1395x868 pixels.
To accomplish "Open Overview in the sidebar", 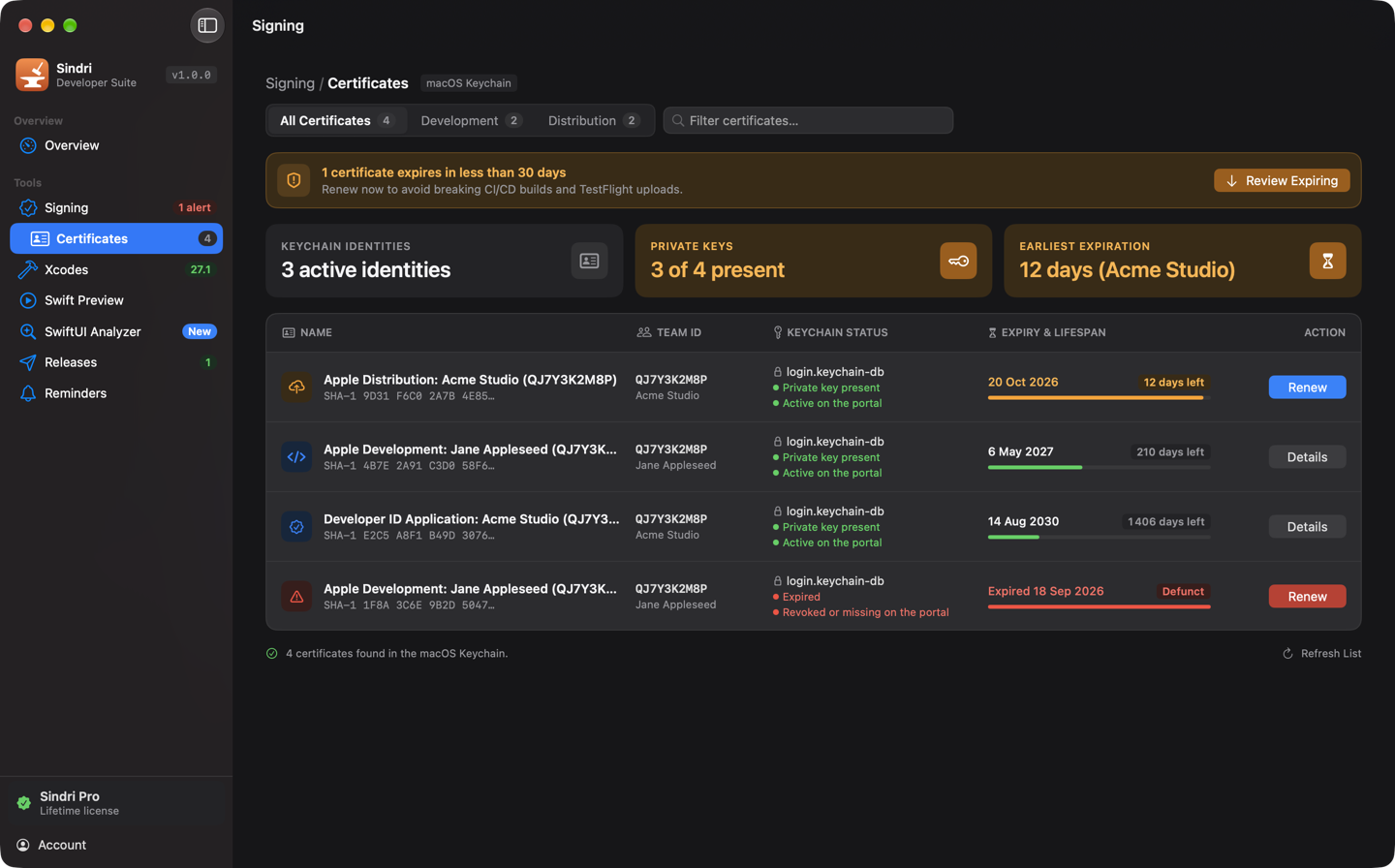I will pos(116,145).
